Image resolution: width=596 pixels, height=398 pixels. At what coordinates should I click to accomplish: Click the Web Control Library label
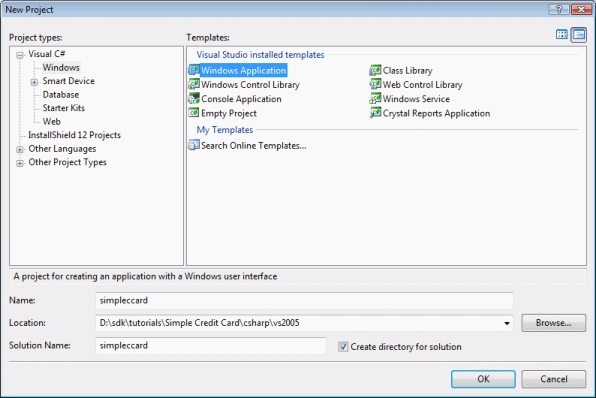pyautogui.click(x=423, y=85)
